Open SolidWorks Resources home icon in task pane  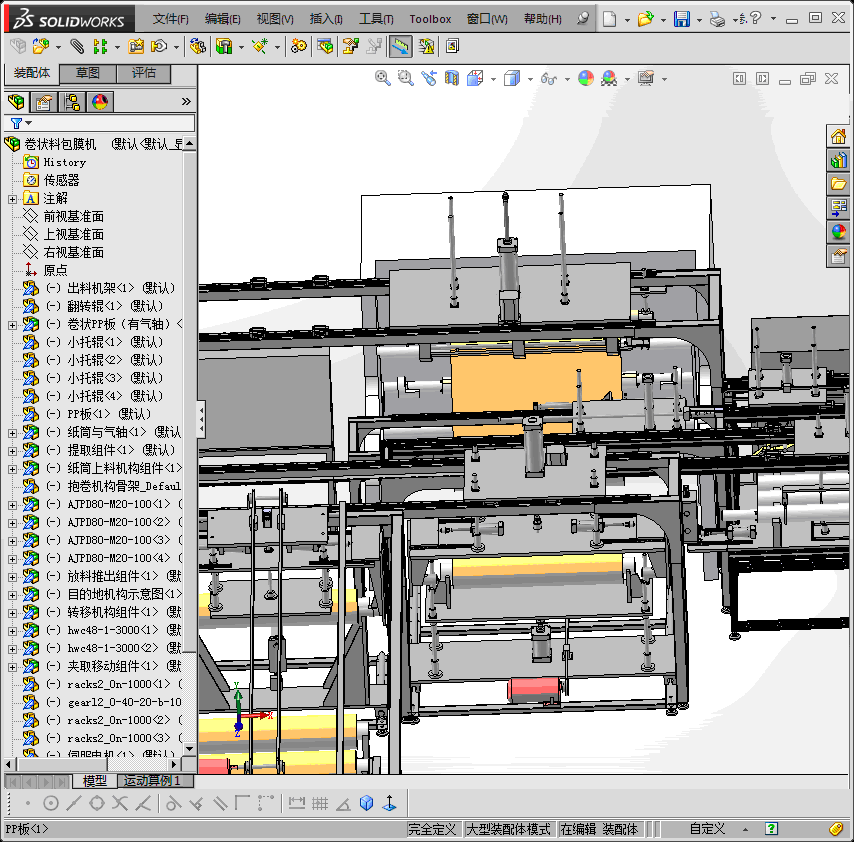coord(838,136)
